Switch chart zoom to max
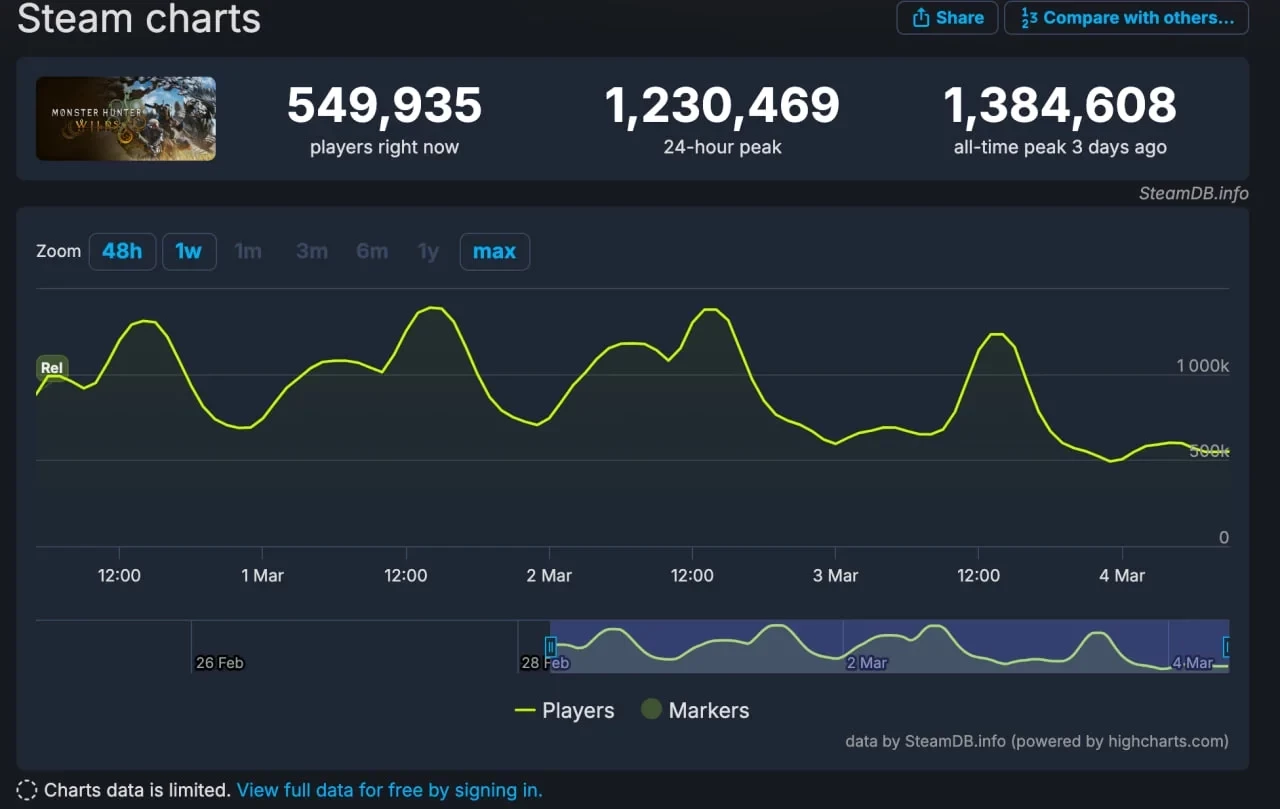The height and width of the screenshot is (809, 1280). 494,251
